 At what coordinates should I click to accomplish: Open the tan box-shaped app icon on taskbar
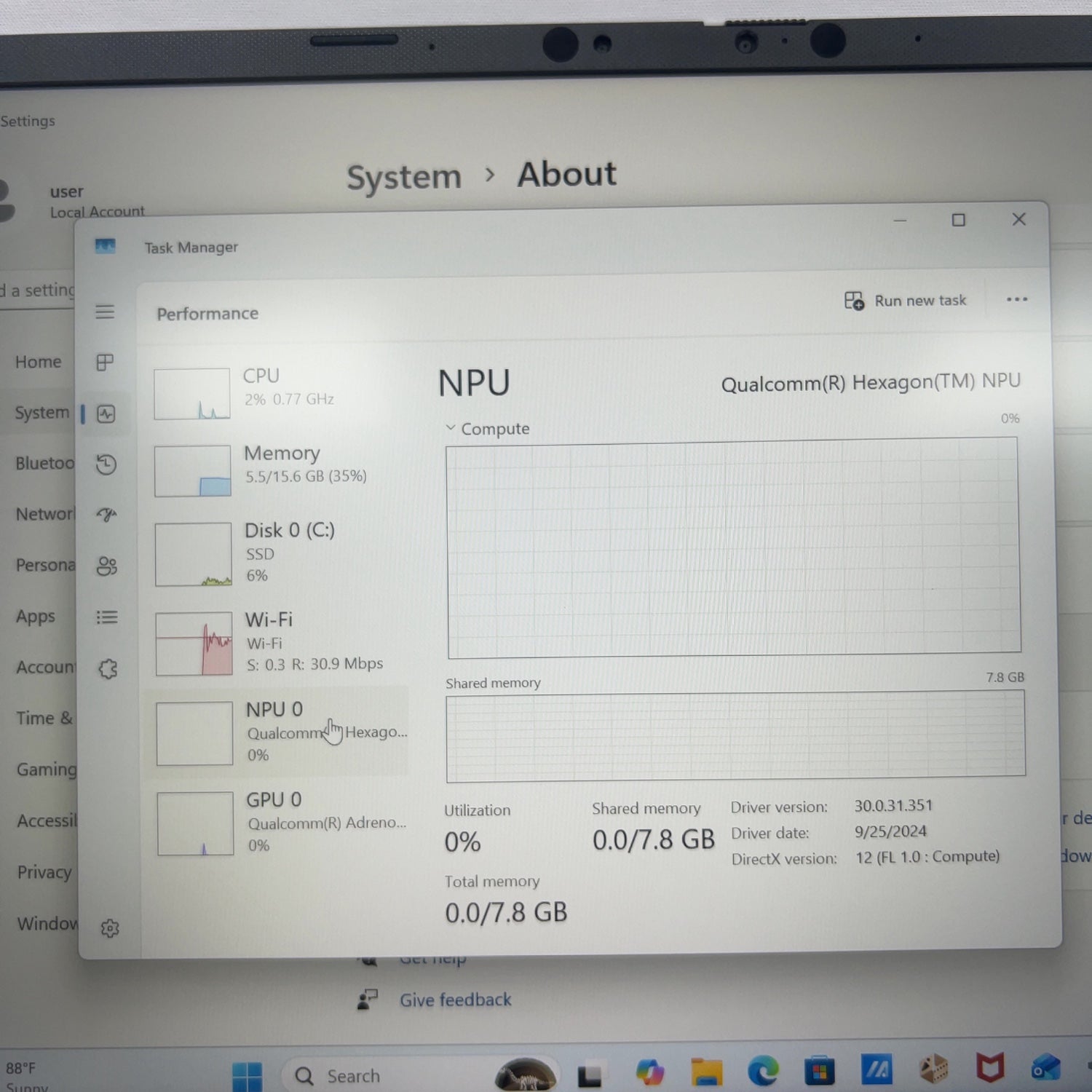[934, 1069]
